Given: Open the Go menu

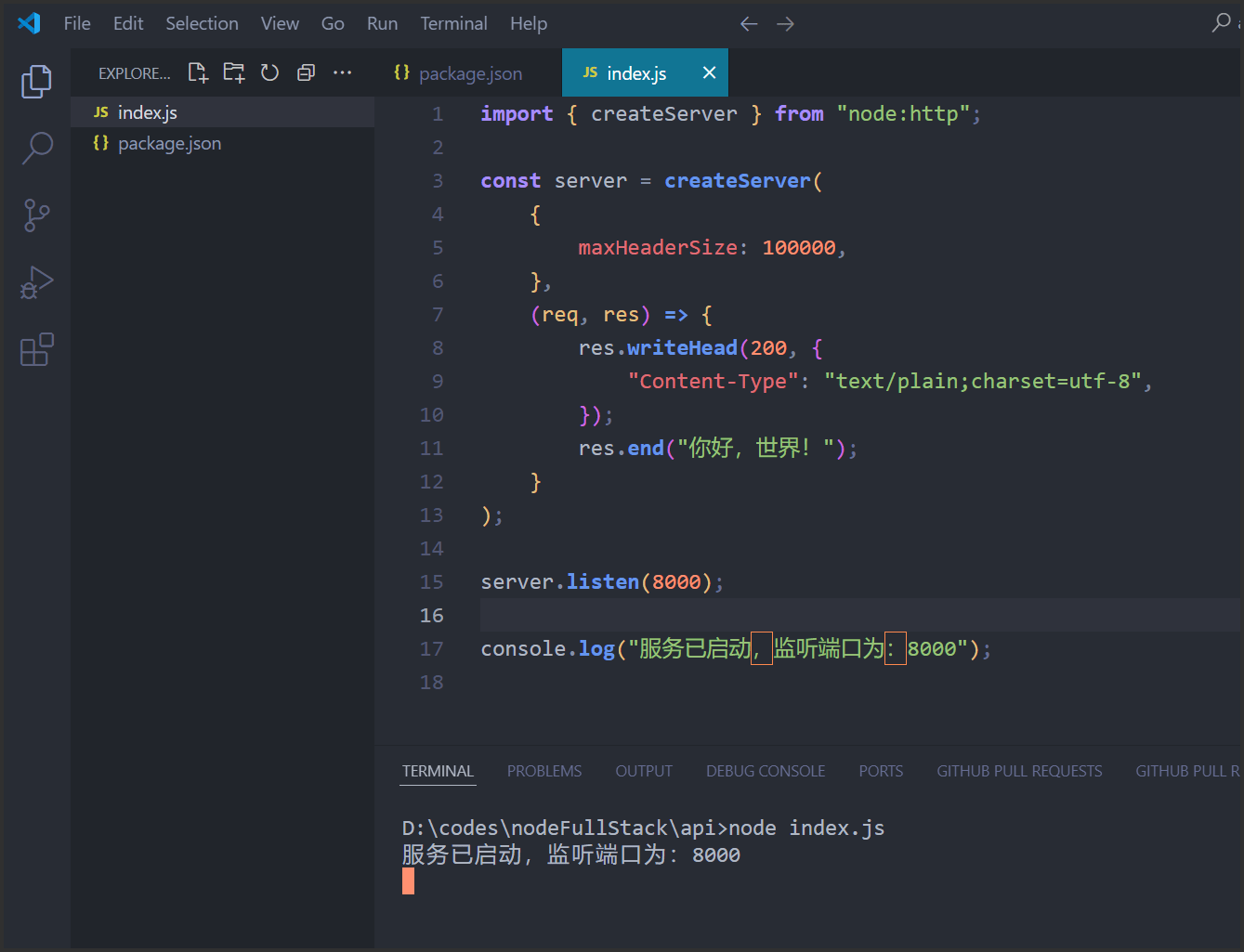Looking at the screenshot, I should point(333,23).
